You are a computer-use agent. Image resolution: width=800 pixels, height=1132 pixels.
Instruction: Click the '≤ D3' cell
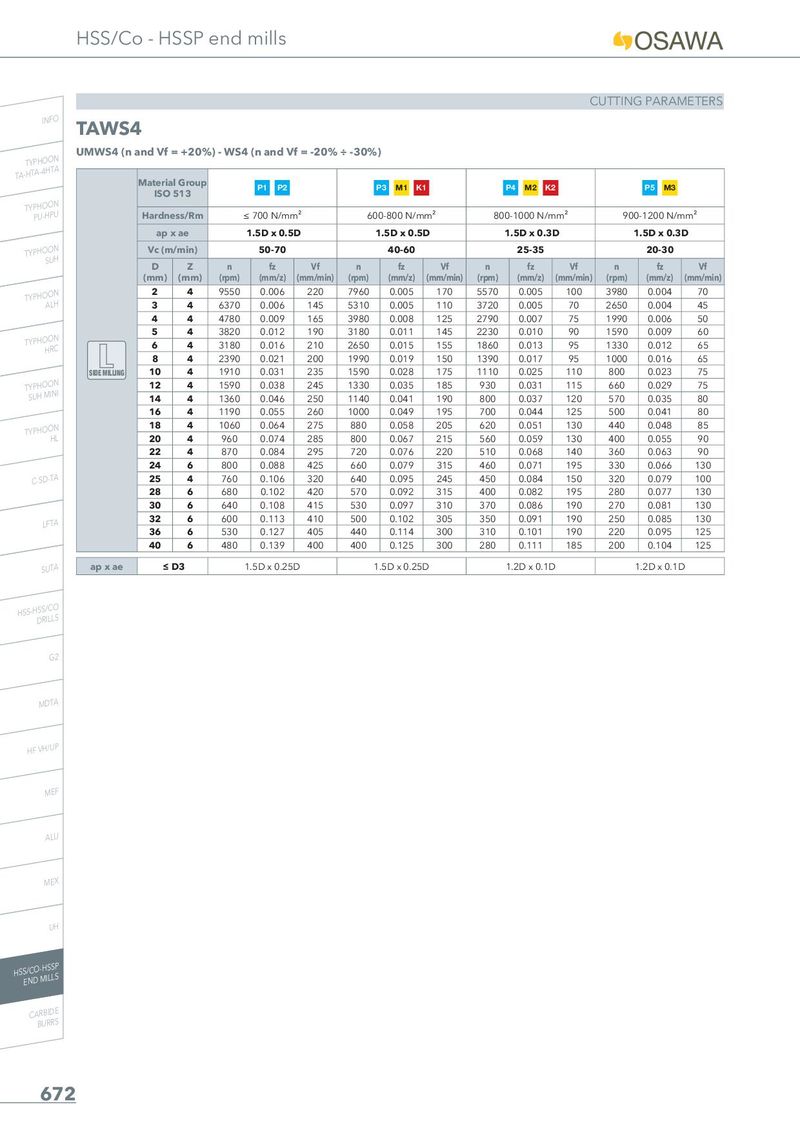173,567
